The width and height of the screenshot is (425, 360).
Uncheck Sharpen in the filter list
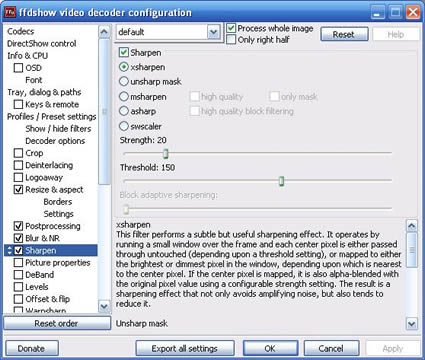coord(18,250)
